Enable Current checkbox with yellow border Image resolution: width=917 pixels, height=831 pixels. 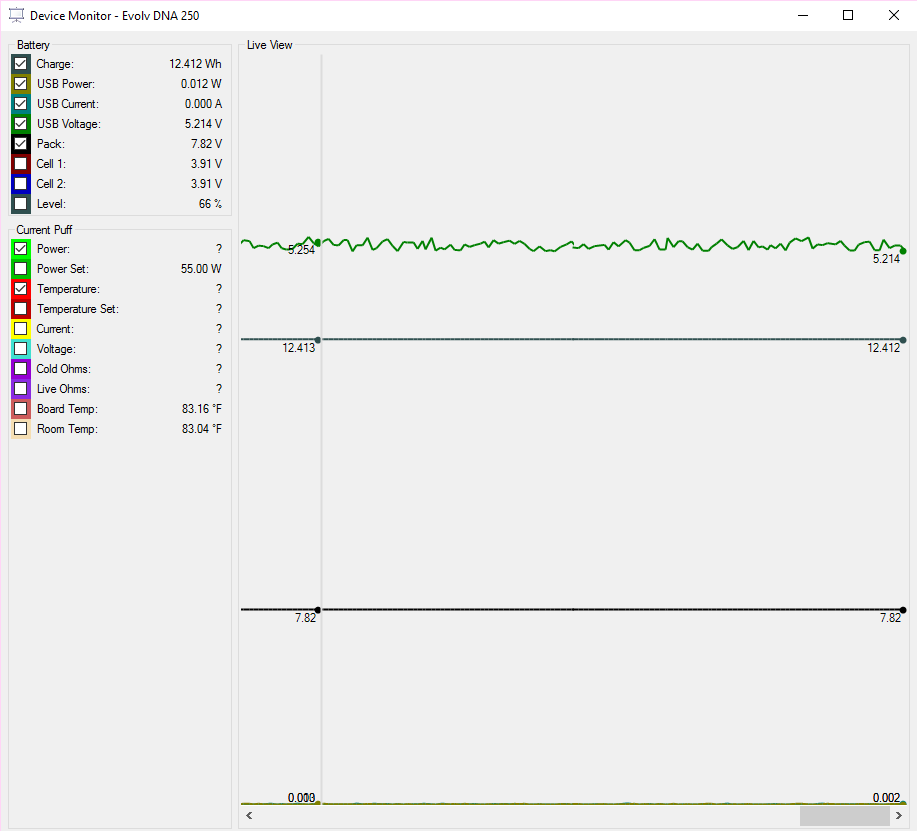click(21, 329)
